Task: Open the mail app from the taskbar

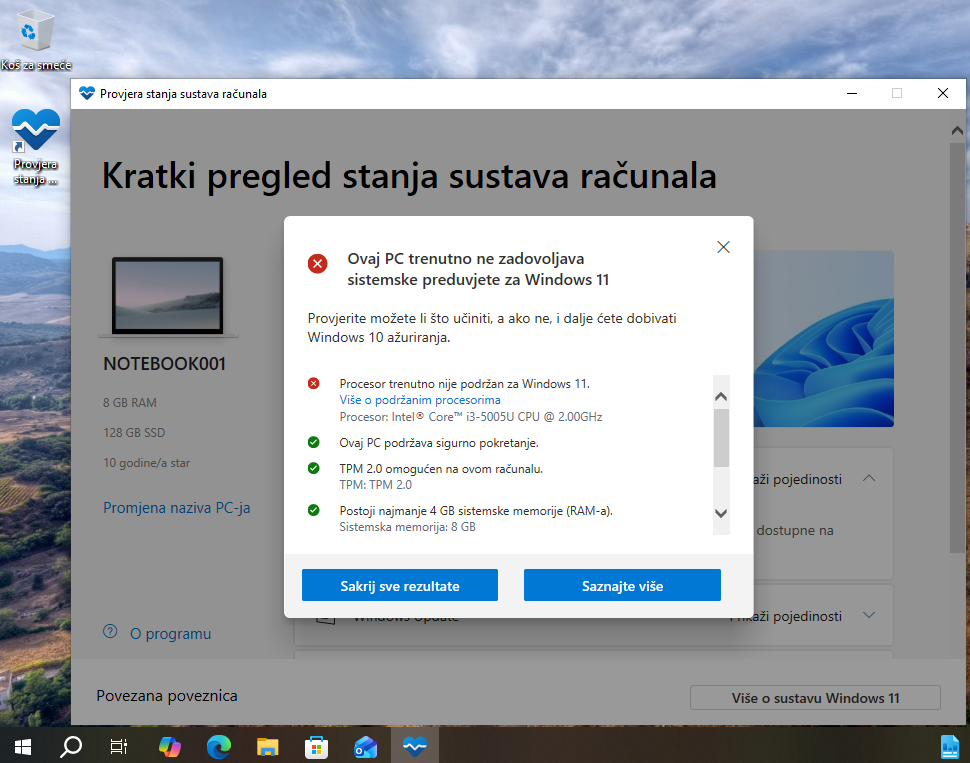Action: point(365,746)
